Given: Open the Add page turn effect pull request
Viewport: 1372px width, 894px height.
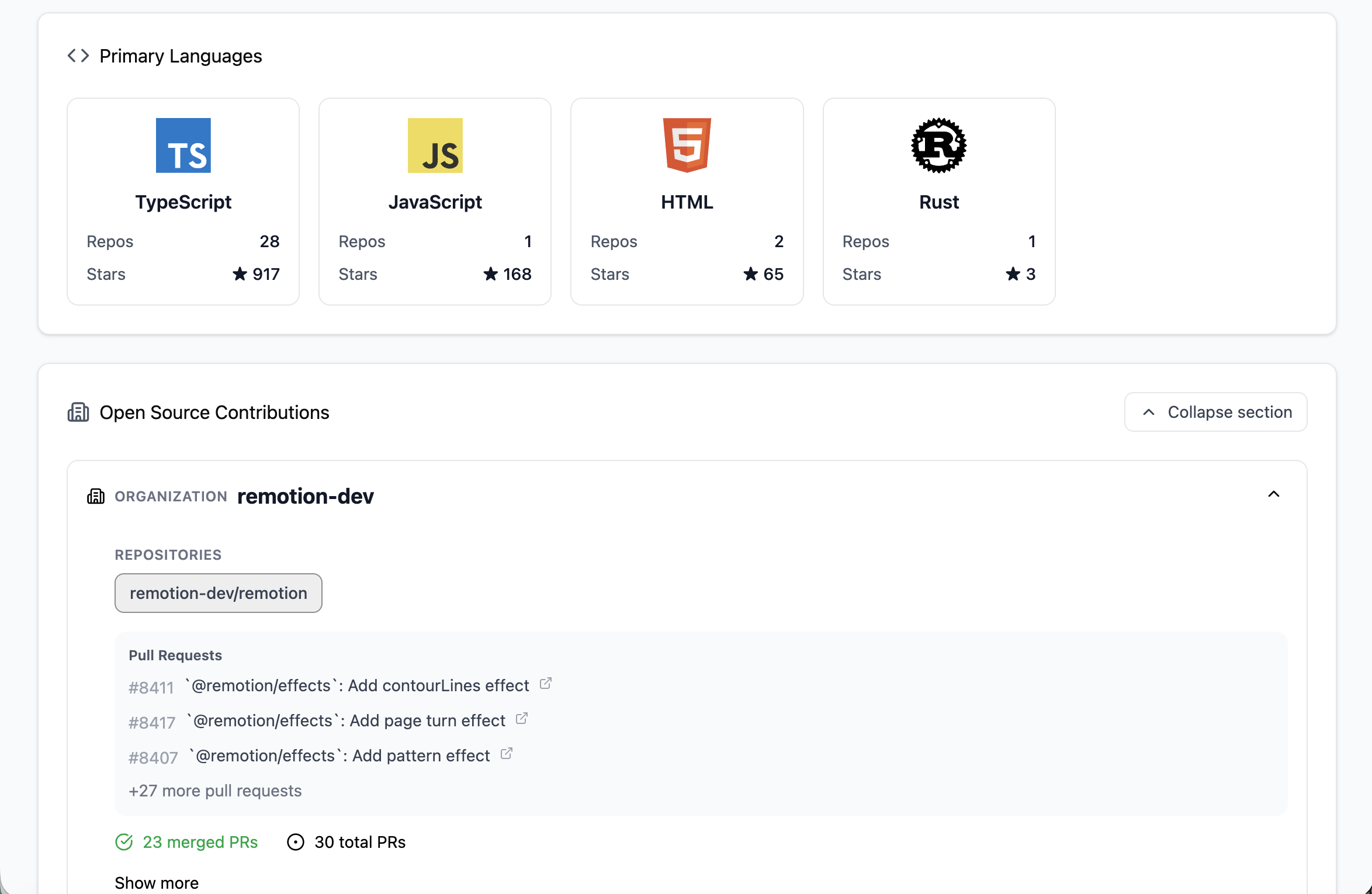Looking at the screenshot, I should coord(347,720).
